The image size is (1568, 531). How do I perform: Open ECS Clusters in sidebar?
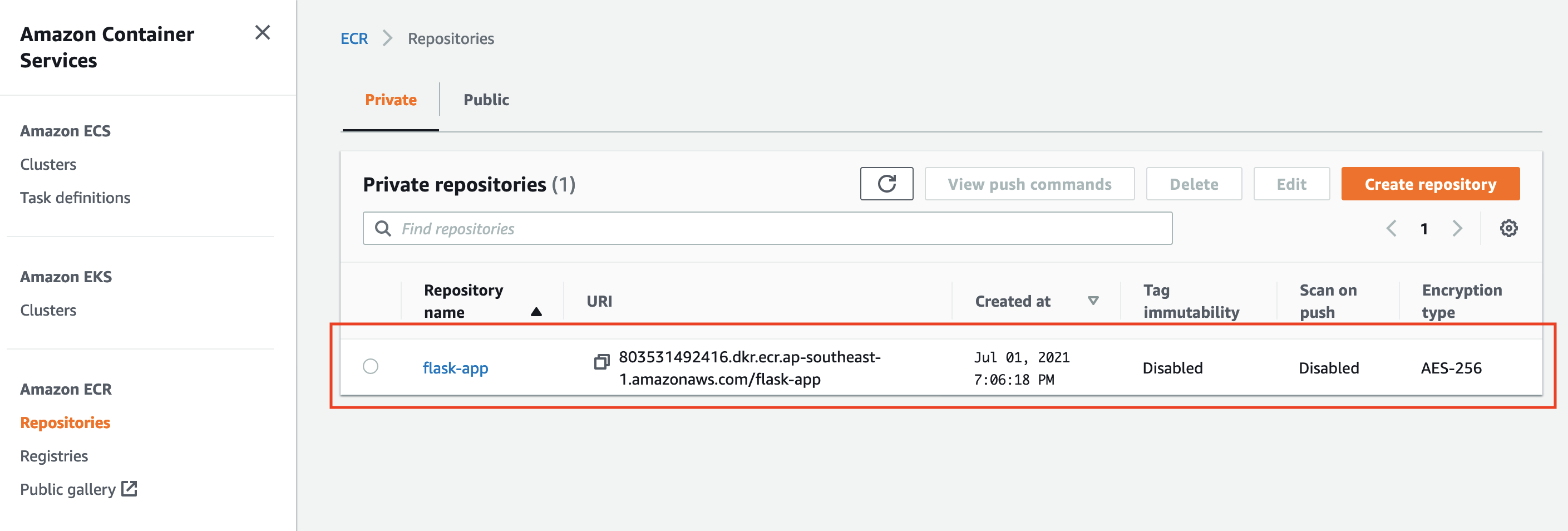tap(48, 164)
